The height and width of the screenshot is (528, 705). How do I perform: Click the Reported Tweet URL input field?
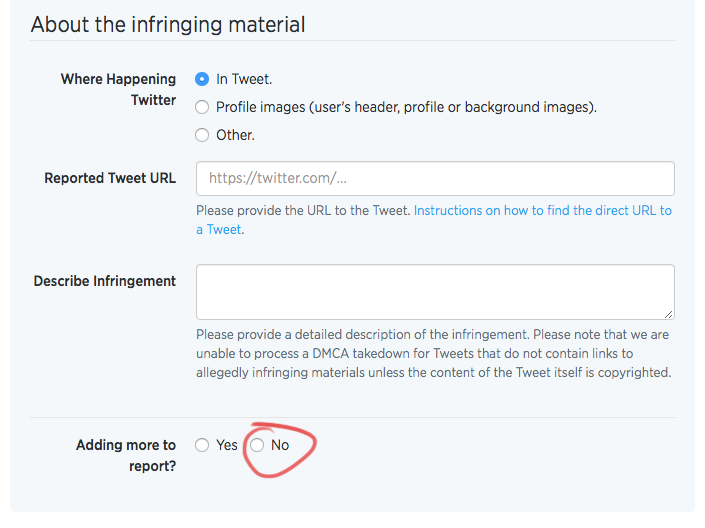(435, 179)
